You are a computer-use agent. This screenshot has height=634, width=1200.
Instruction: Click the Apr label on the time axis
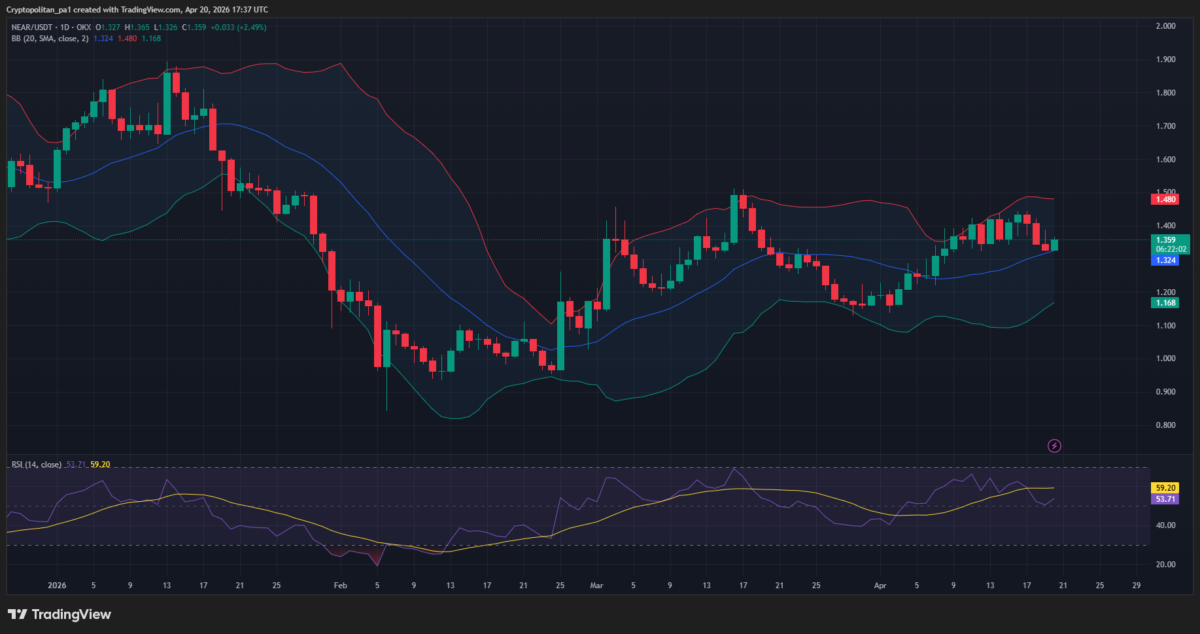pos(880,585)
